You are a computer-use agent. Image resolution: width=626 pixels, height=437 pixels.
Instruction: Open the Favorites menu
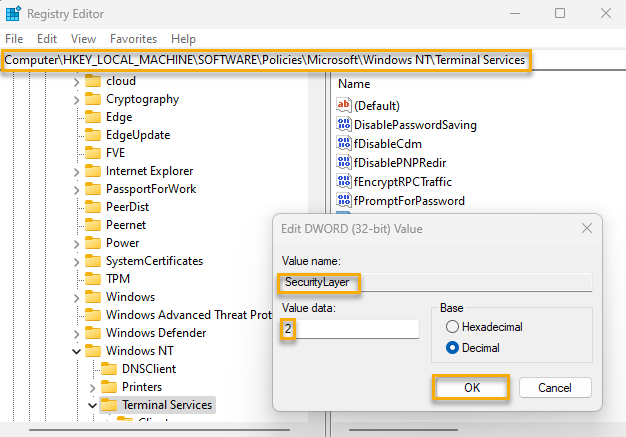(133, 38)
